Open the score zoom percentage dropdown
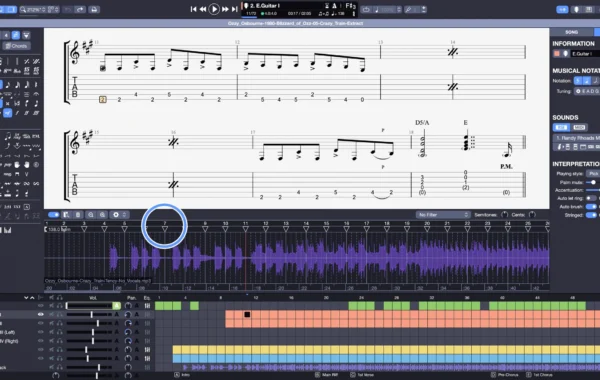600x380 pixels. pyautogui.click(x=33, y=9)
